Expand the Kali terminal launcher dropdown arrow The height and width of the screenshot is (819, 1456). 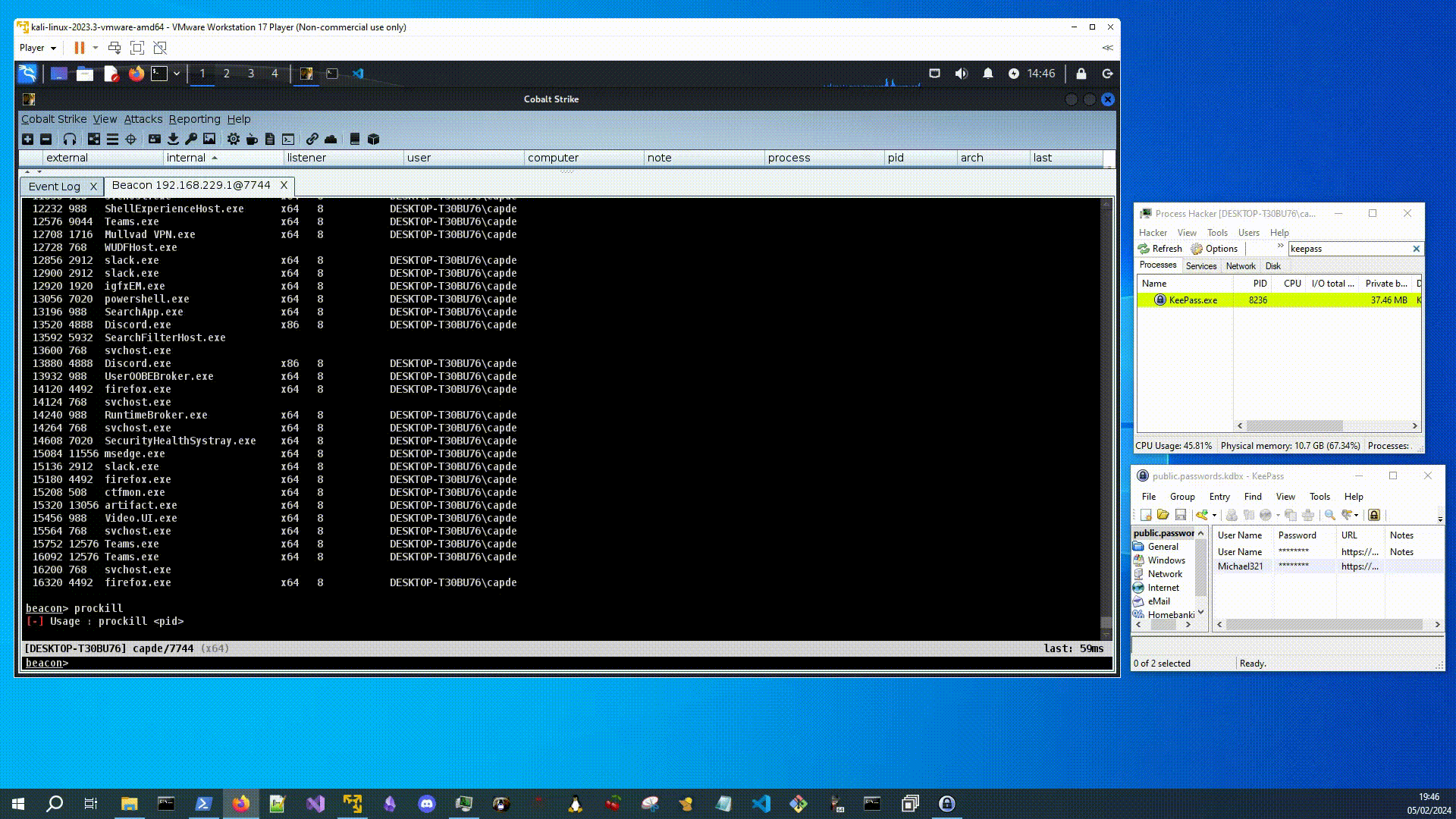click(x=177, y=74)
